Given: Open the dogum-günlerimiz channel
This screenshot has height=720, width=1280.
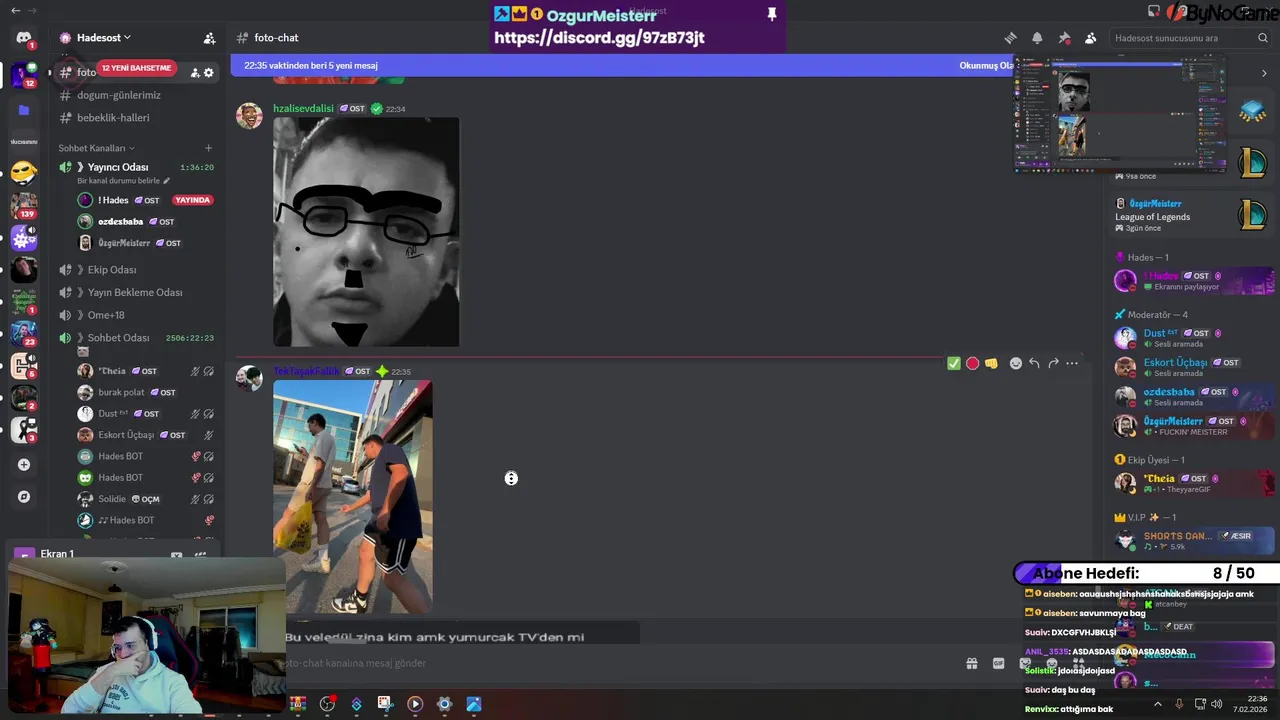Looking at the screenshot, I should pyautogui.click(x=118, y=95).
